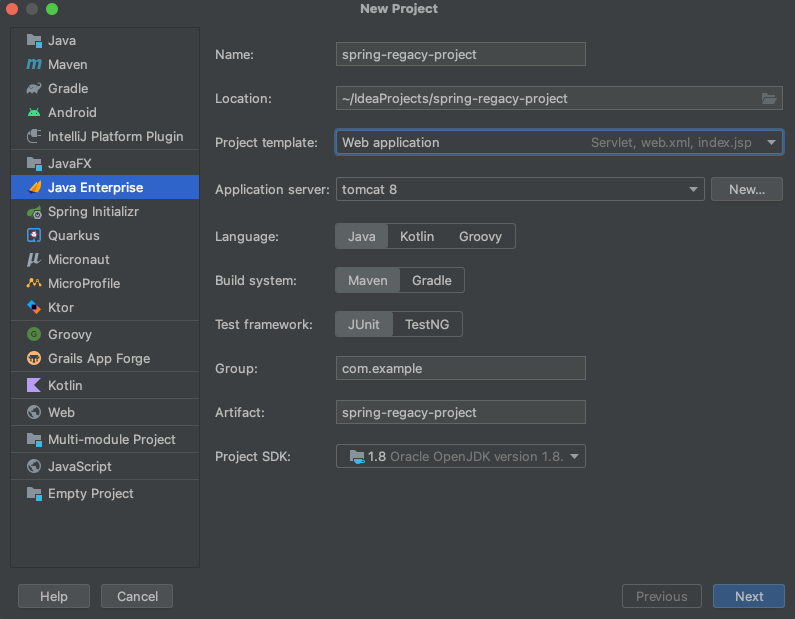Select Android label in list

point(72,113)
